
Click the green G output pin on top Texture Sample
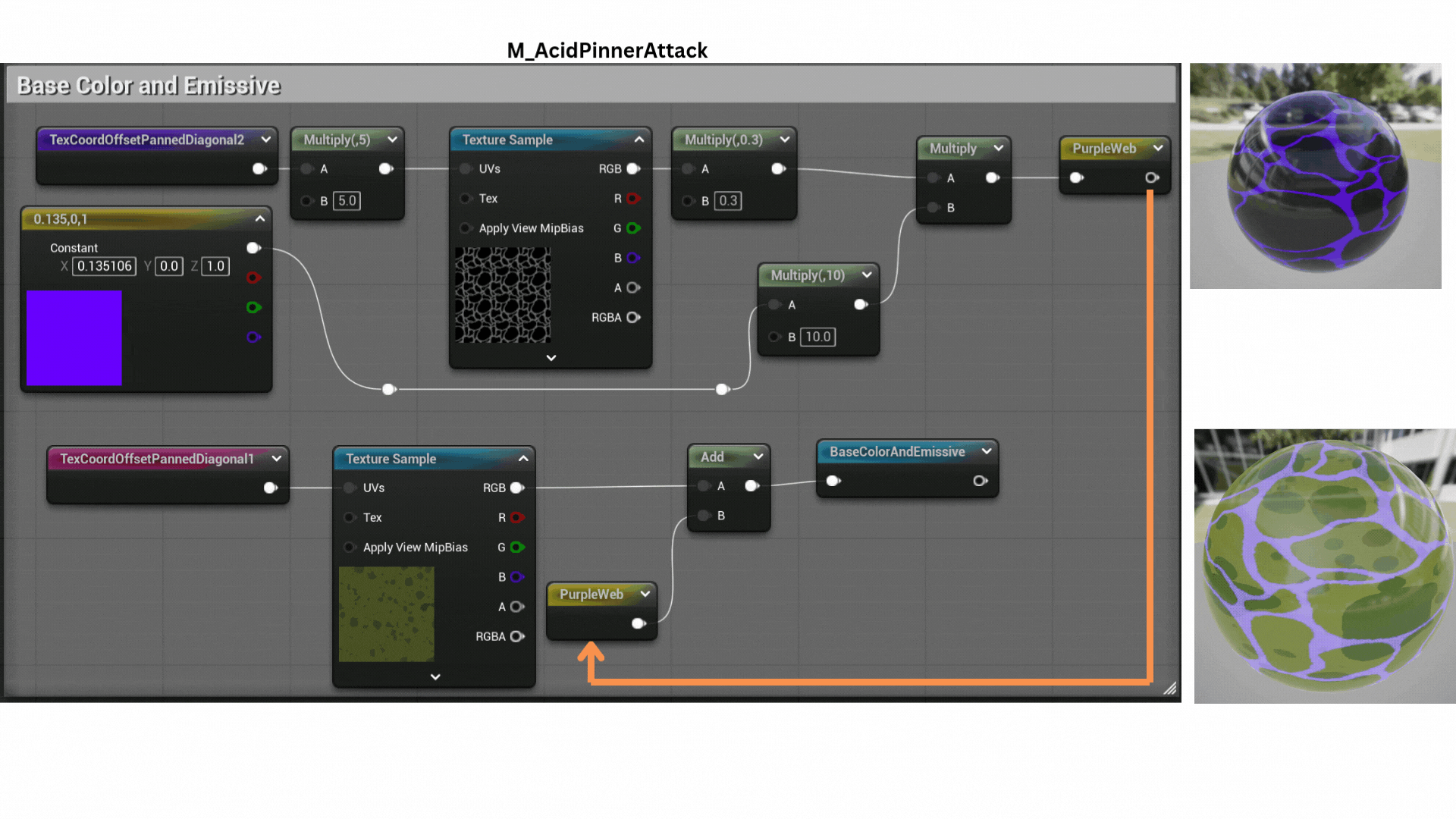633,228
